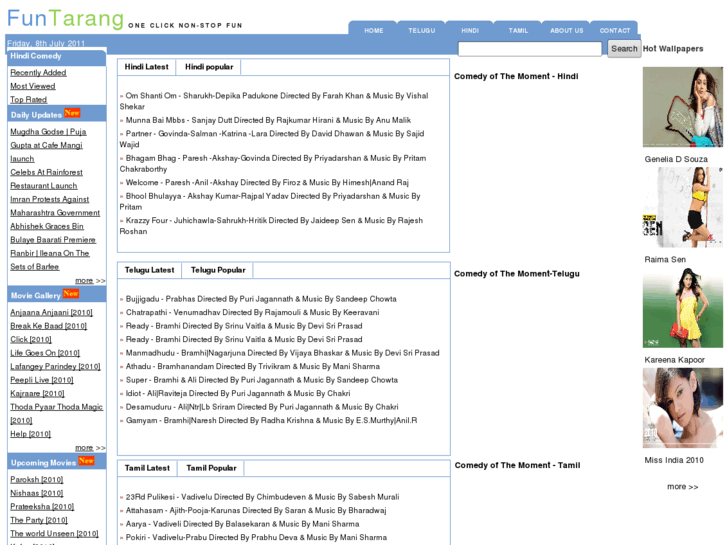Click the FunTarang site logo

[65, 19]
